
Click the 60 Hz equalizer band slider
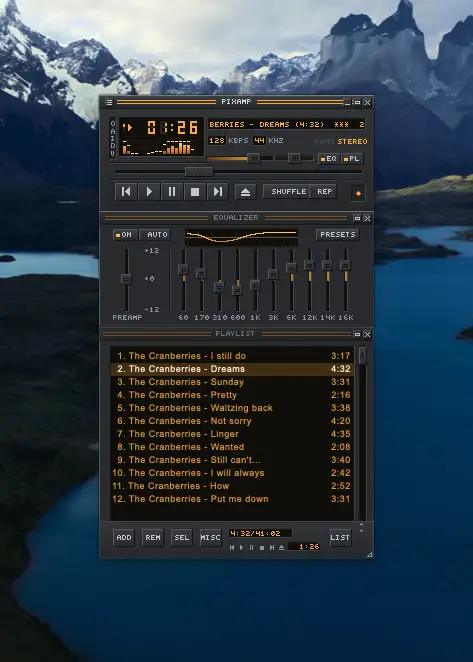click(183, 269)
